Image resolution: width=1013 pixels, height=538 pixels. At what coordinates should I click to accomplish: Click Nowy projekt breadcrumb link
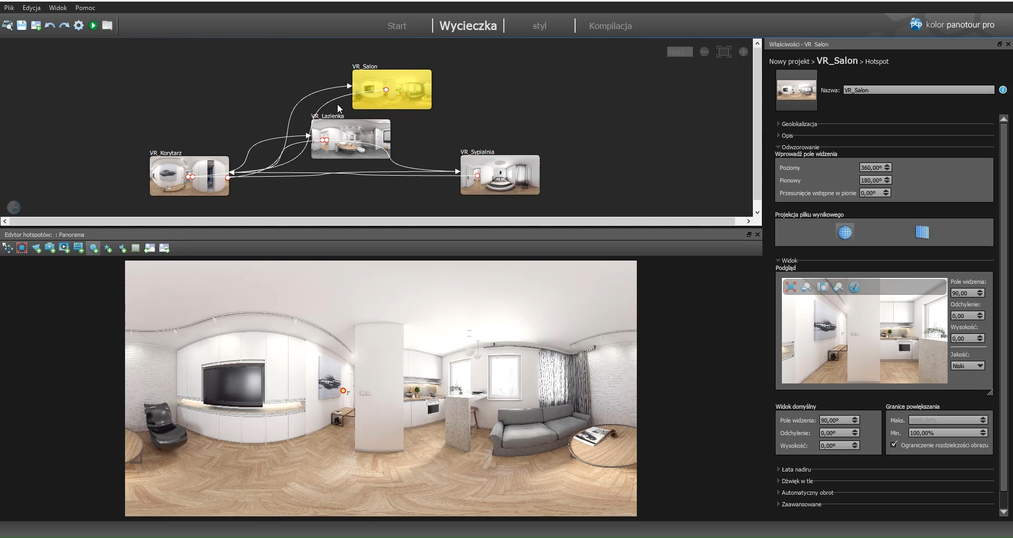click(x=789, y=62)
